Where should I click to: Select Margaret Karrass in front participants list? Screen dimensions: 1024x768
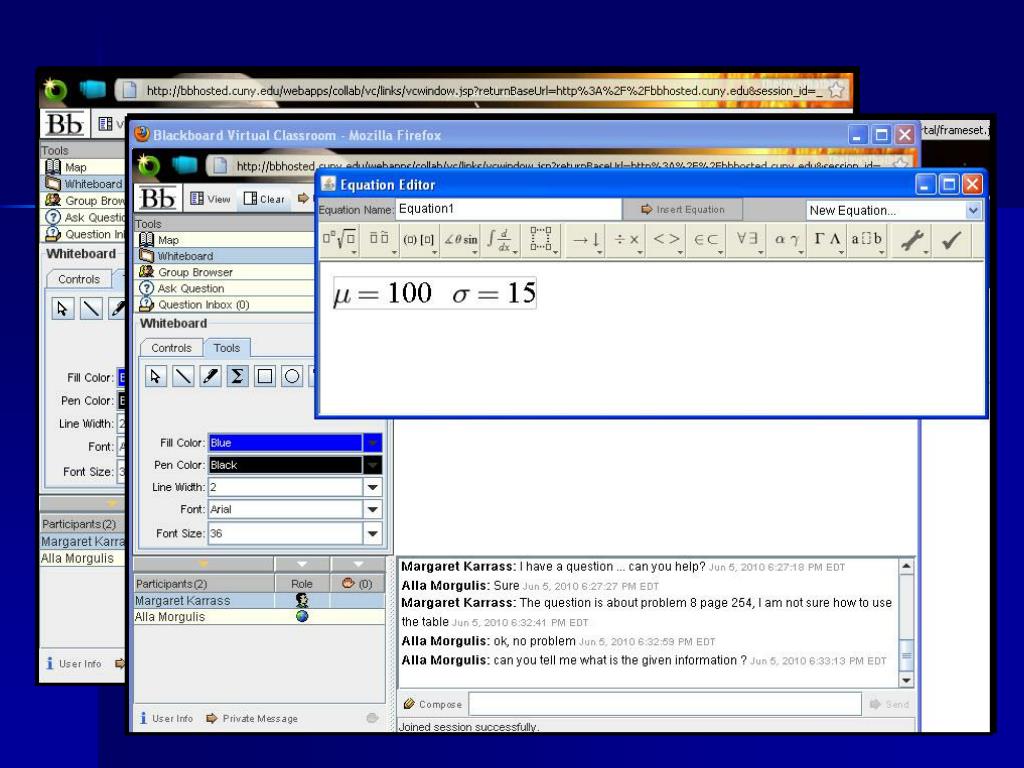pos(259,600)
